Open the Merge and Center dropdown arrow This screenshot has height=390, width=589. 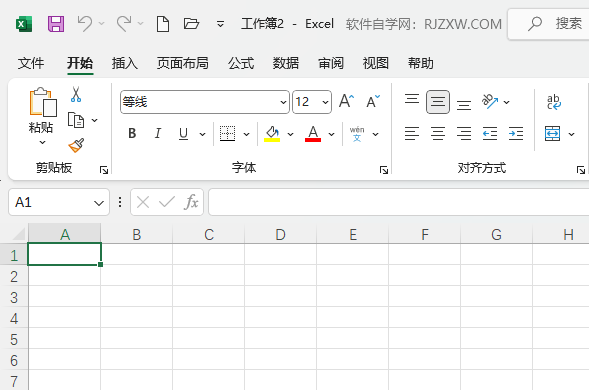pos(571,134)
